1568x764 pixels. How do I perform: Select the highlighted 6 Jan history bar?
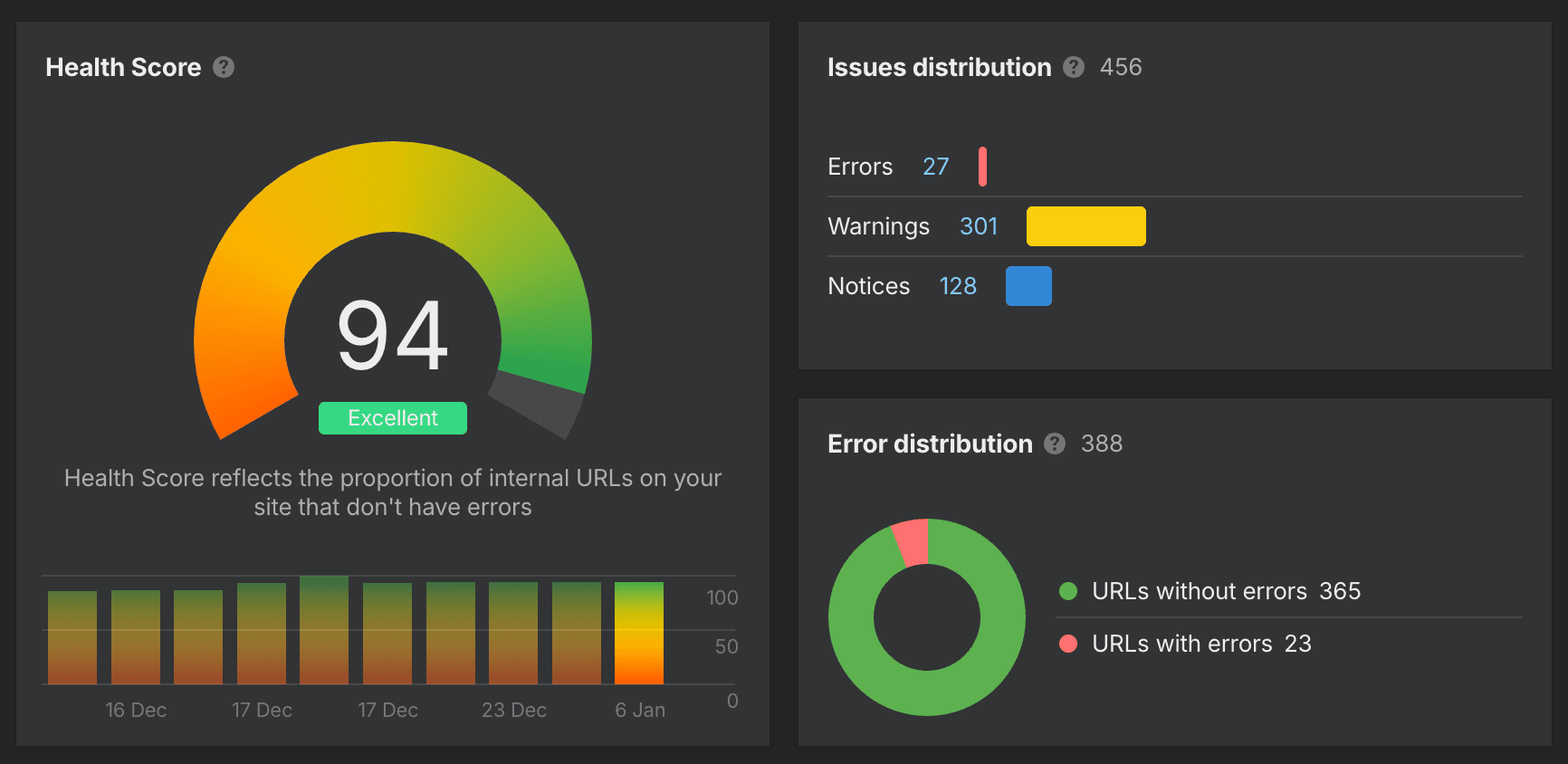click(639, 633)
